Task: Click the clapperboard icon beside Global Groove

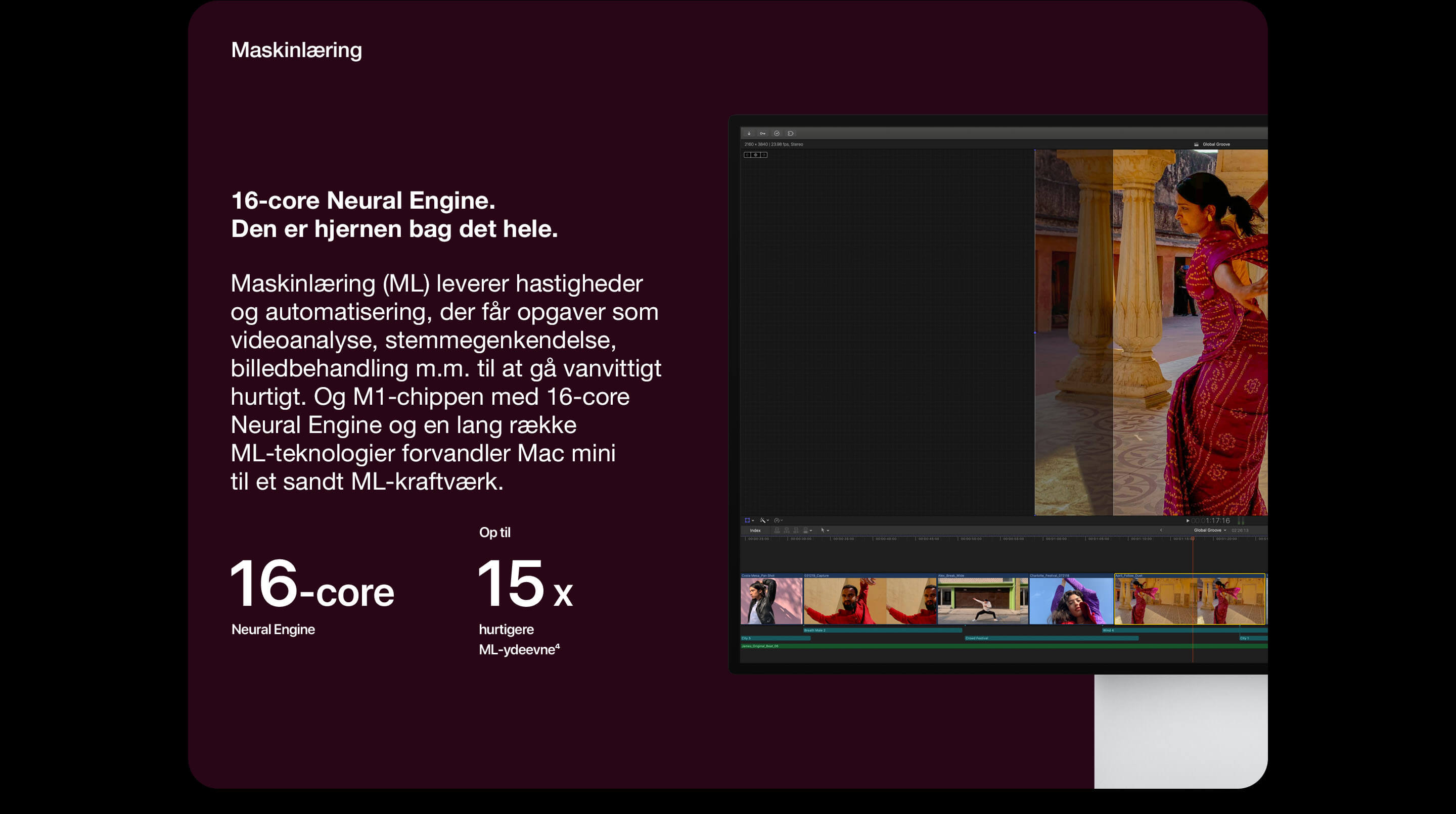Action: tap(1196, 144)
